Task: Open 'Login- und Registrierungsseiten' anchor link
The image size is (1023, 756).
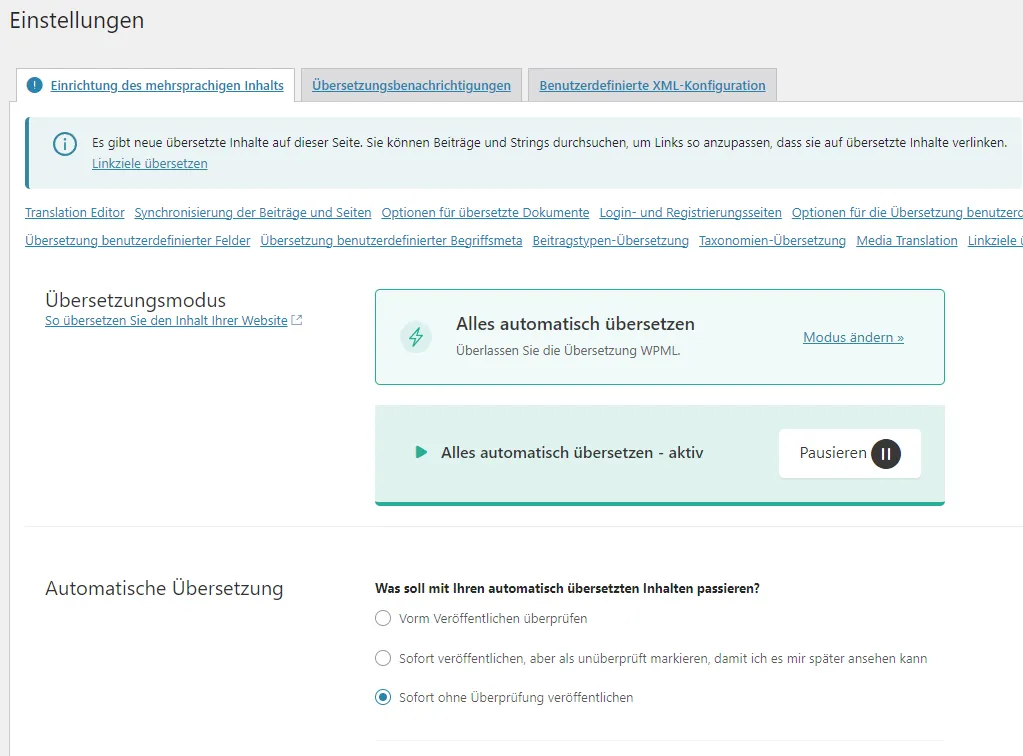Action: coord(690,213)
